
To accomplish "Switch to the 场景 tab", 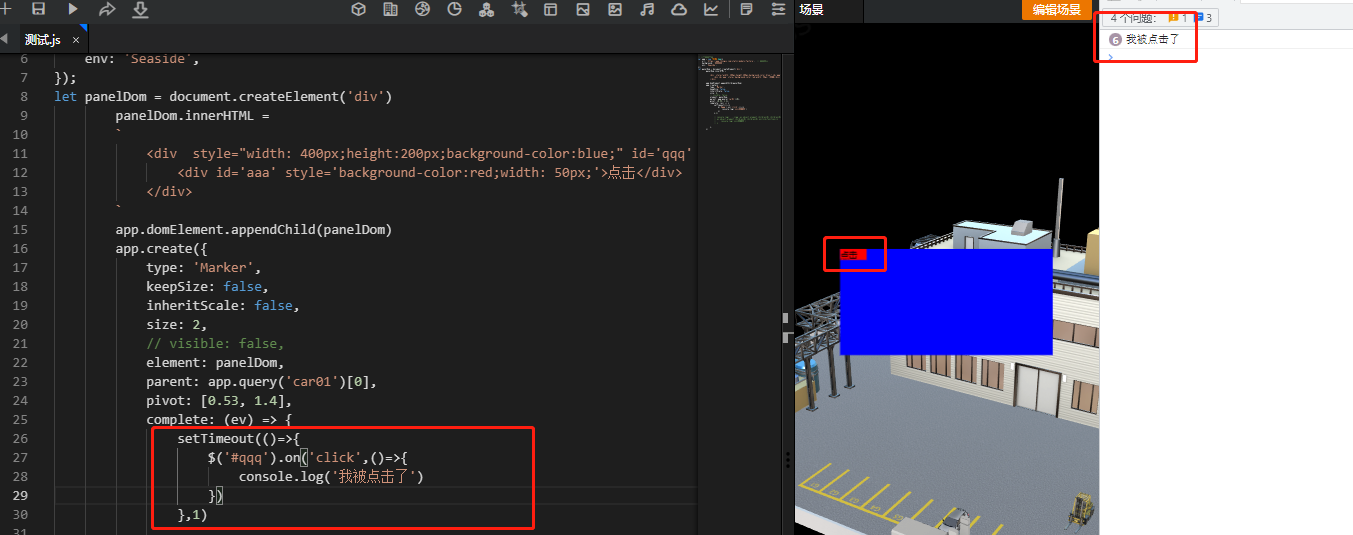I will (811, 10).
